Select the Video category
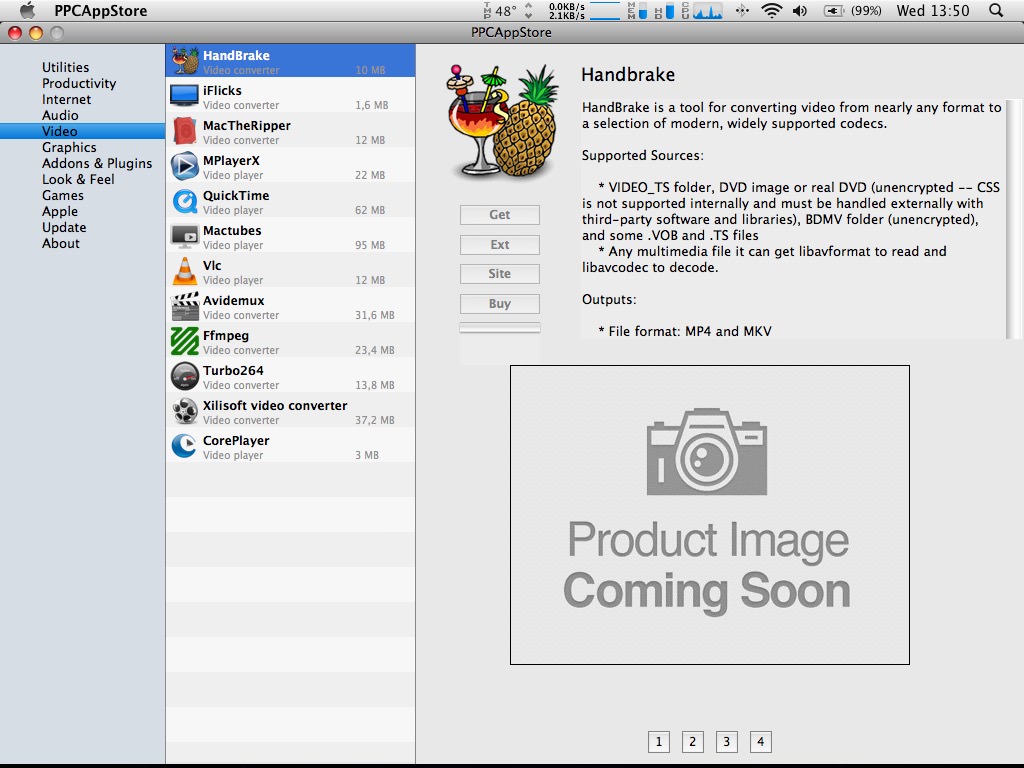1024x768 pixels. coord(82,131)
